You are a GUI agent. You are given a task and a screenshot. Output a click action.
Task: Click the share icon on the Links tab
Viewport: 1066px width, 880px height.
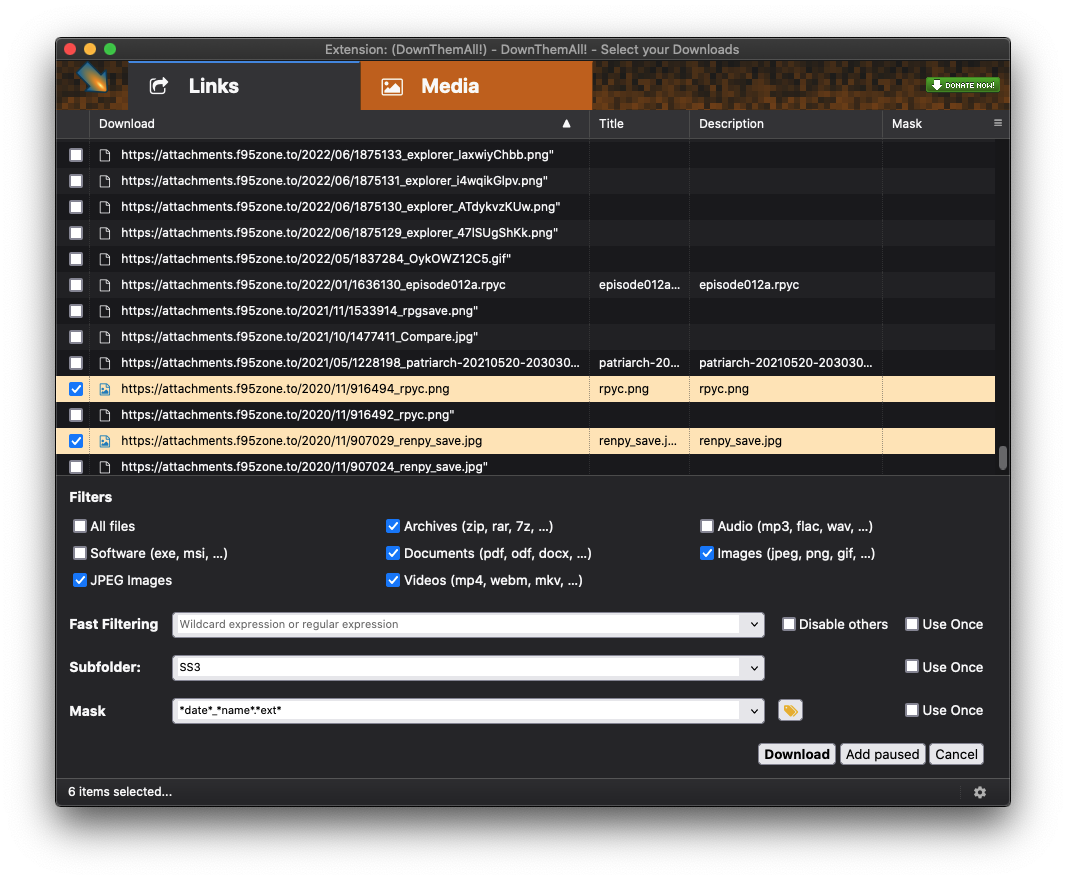point(158,87)
